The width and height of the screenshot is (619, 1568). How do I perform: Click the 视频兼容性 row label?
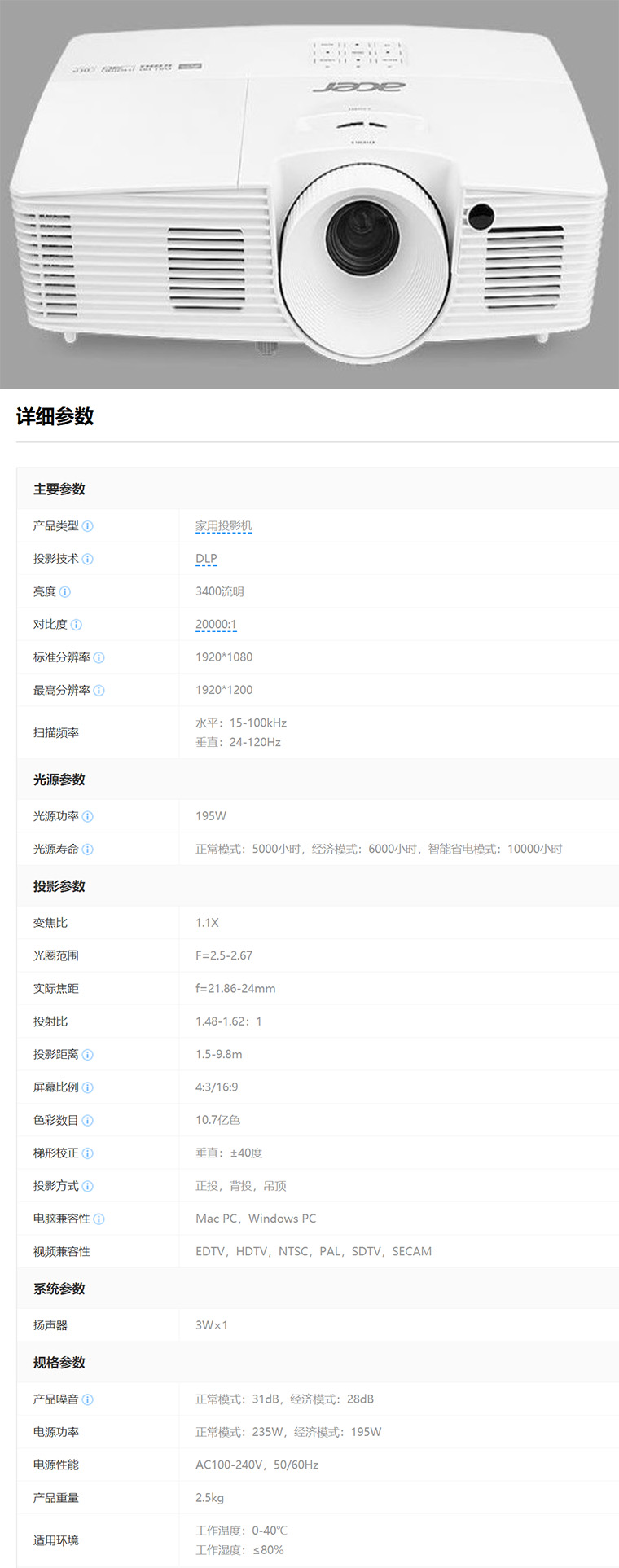point(62,1252)
